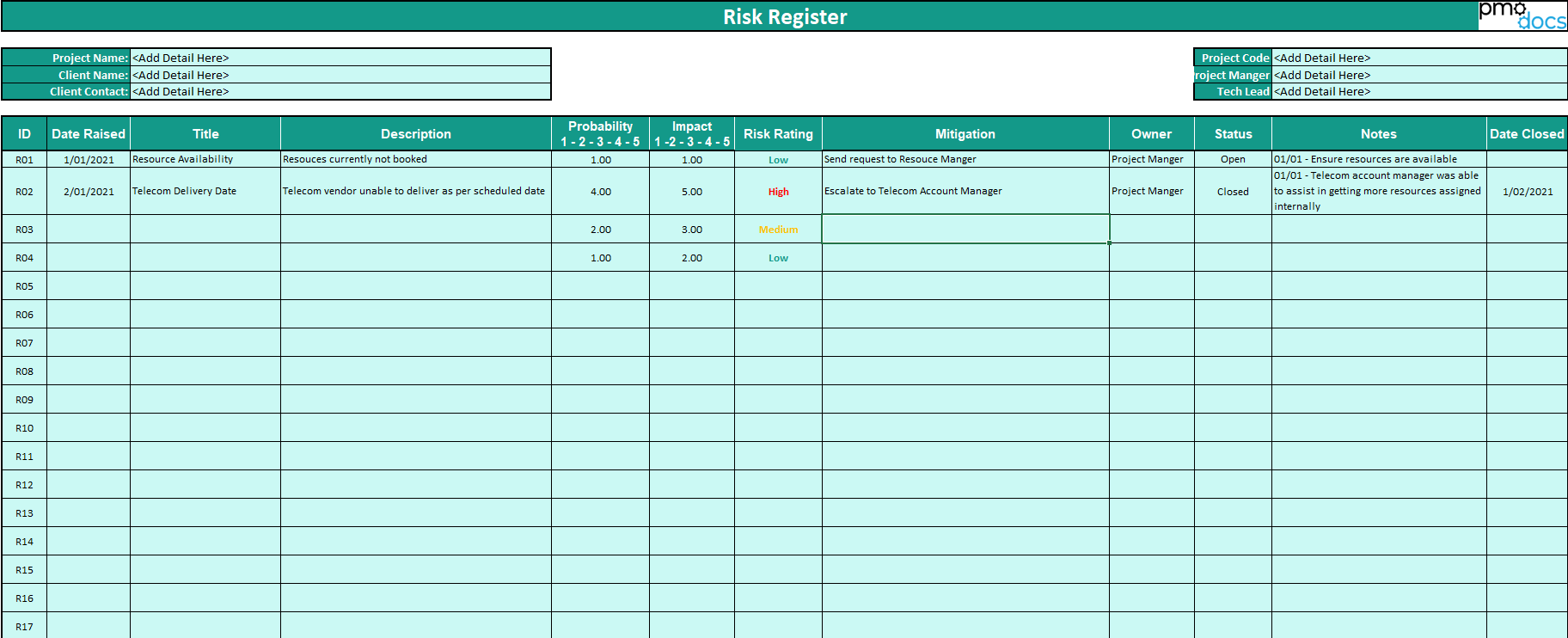This screenshot has height=638, width=1568.
Task: Select the R09 ID cell
Action: pyautogui.click(x=24, y=399)
